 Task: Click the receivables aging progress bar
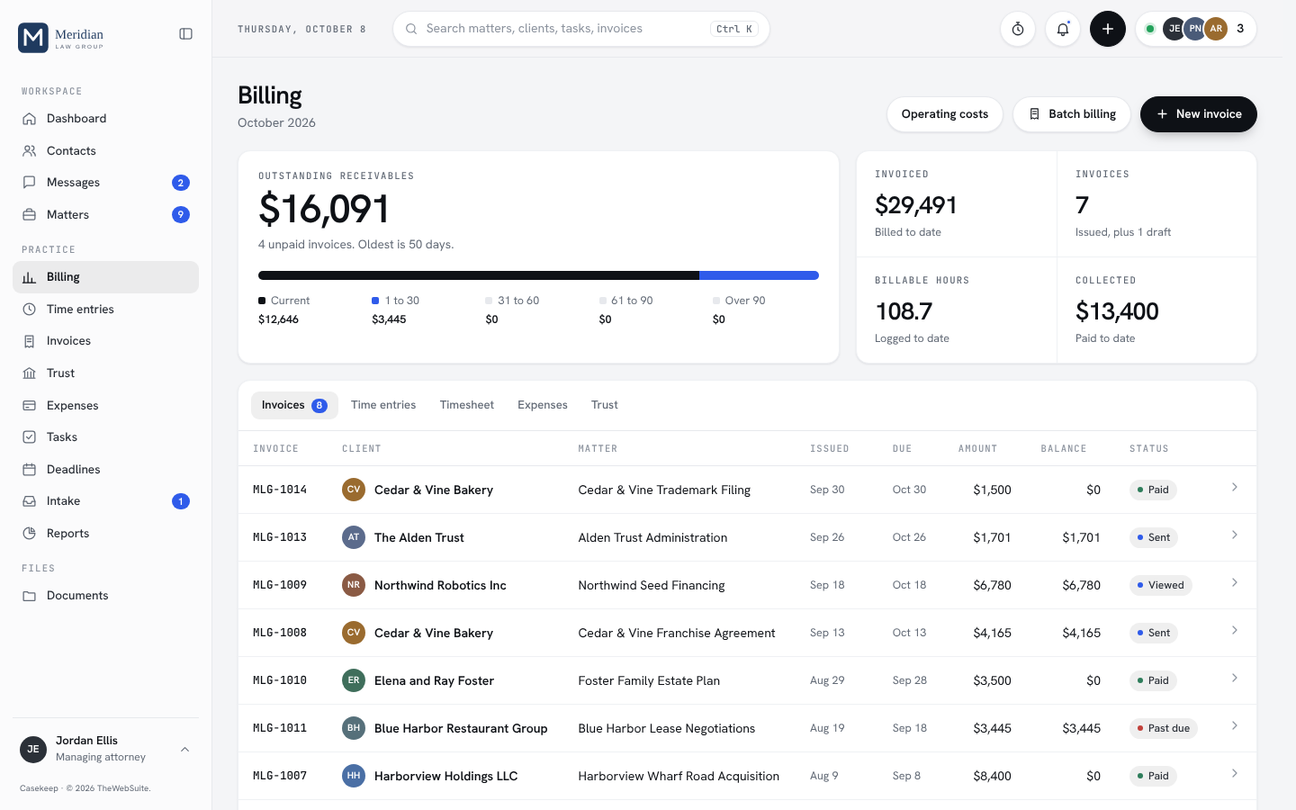click(x=538, y=275)
